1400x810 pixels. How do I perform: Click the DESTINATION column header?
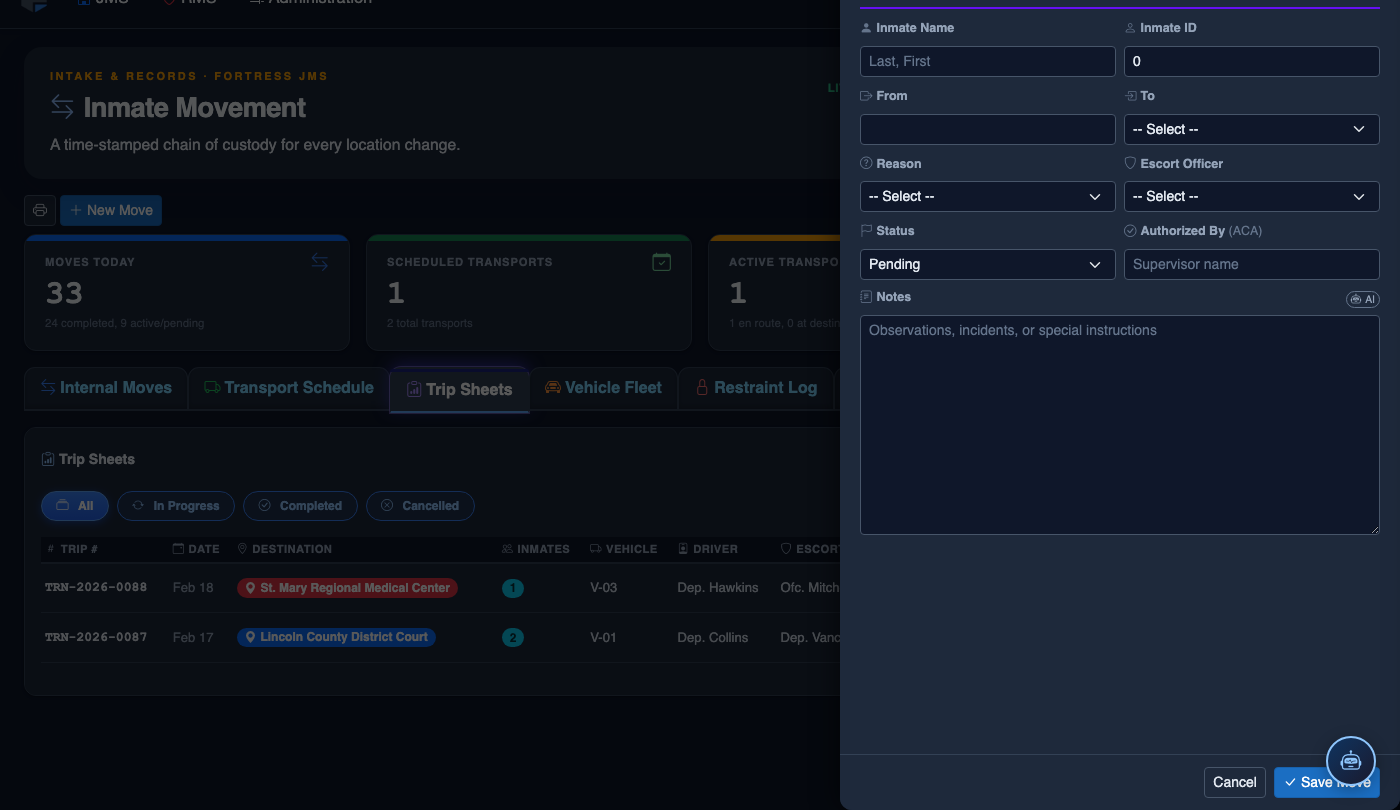(x=285, y=549)
